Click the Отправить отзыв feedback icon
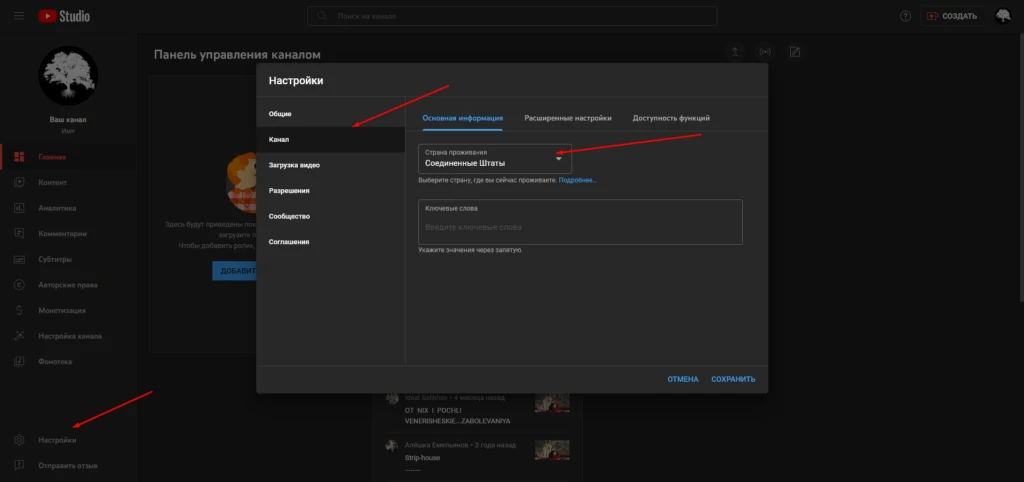The image size is (1024, 482). (19, 466)
